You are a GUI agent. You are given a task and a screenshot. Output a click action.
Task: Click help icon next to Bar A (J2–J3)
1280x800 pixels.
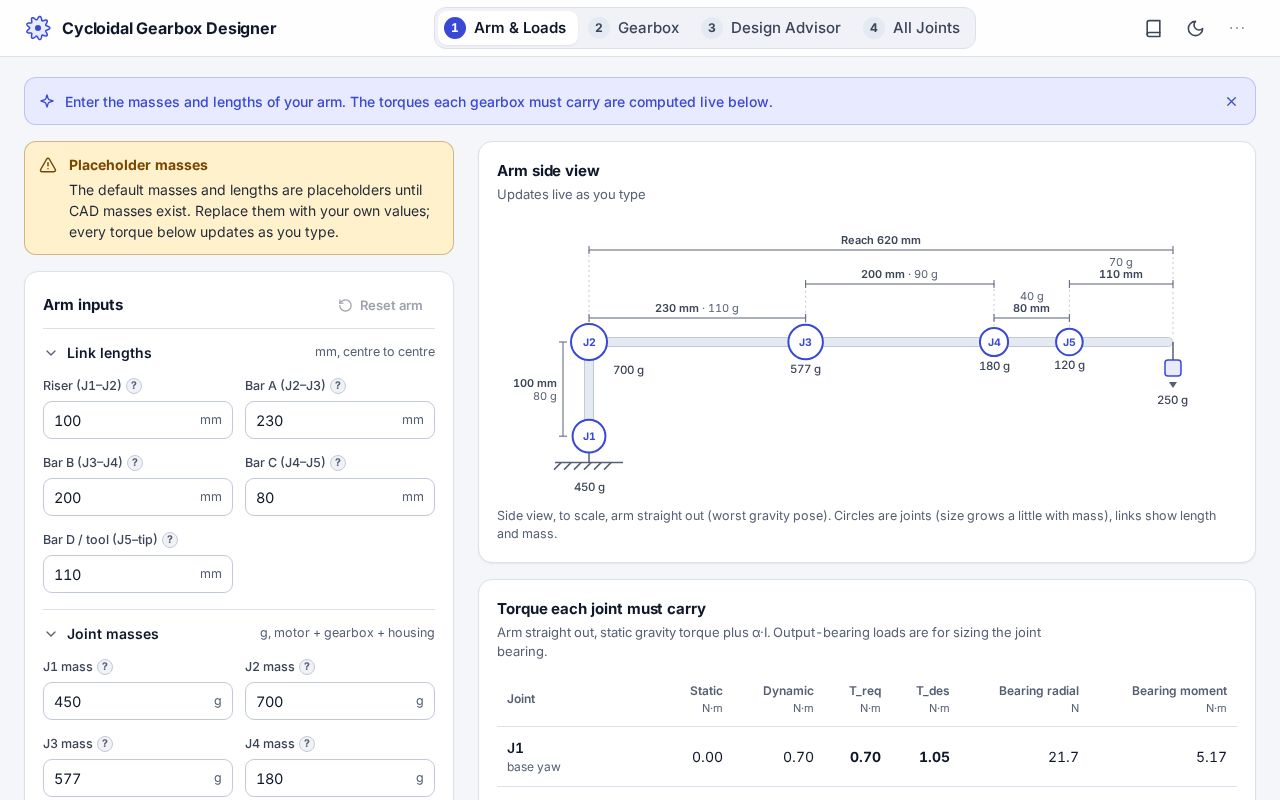tap(338, 386)
